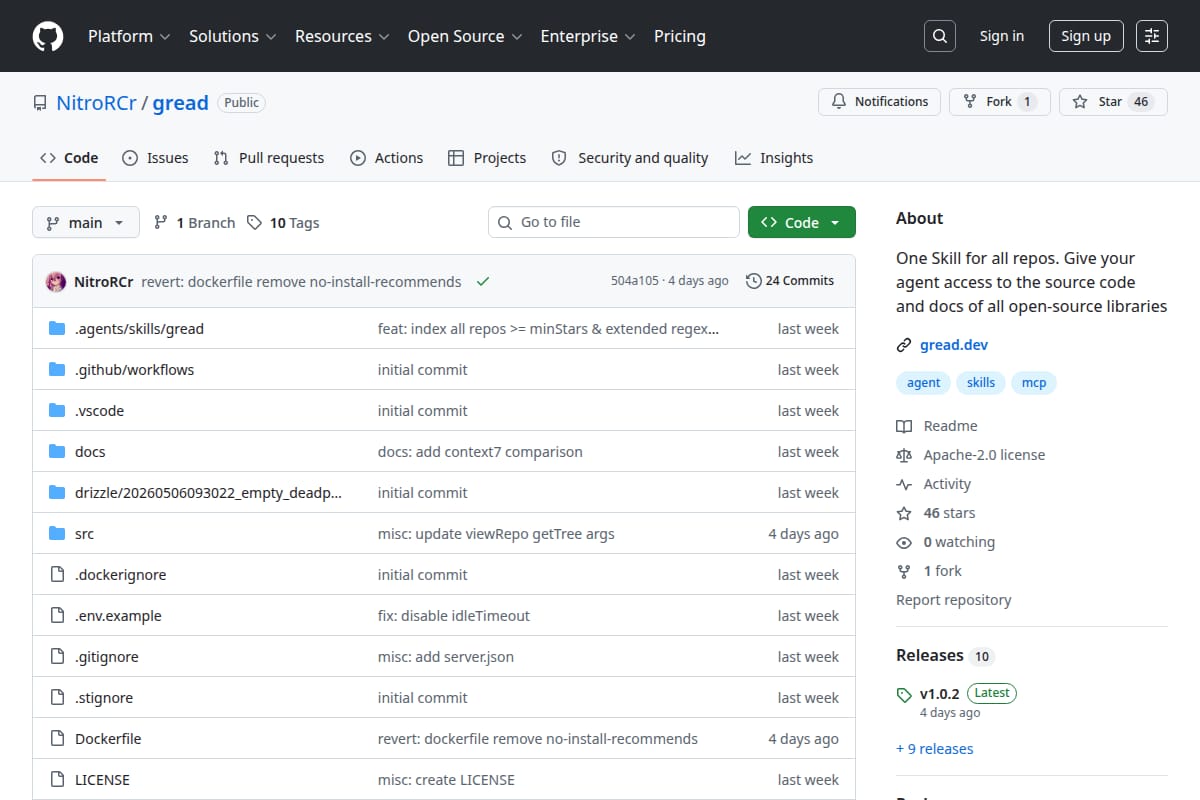Click the Apache-2.0 license scale icon
Screen dimensions: 1200x800
[x=904, y=455]
